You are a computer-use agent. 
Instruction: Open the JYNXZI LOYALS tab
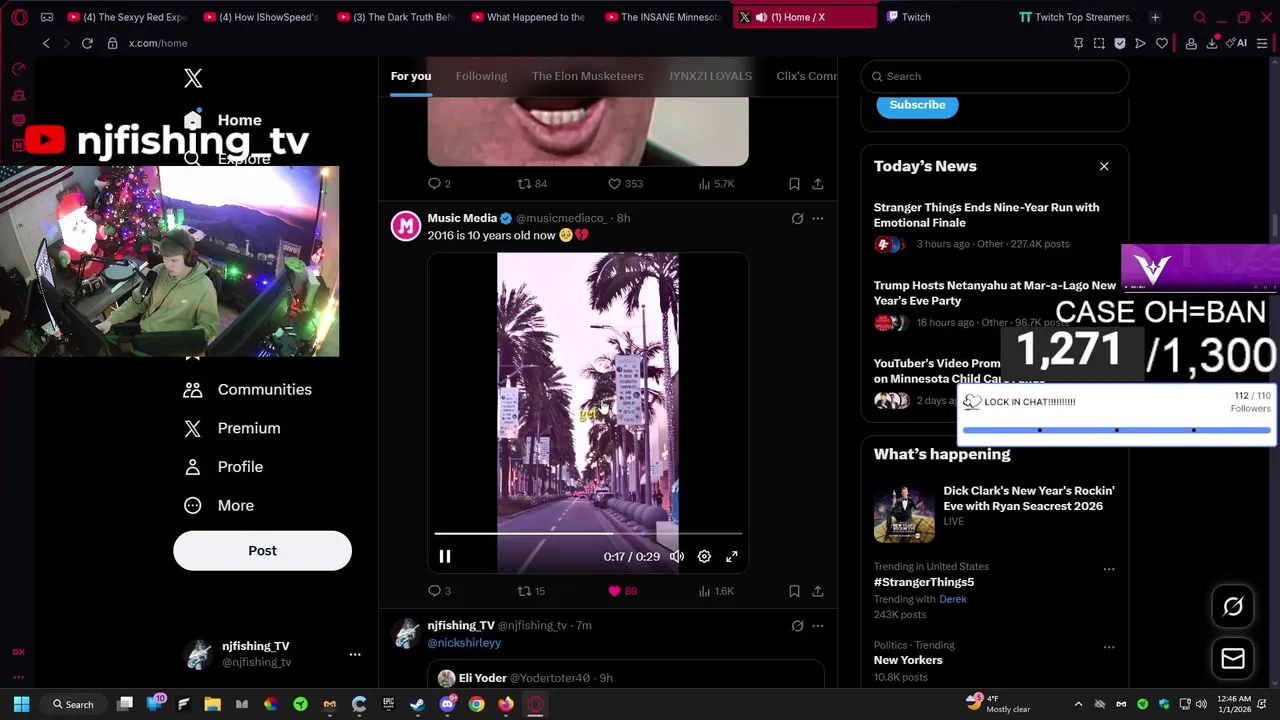[x=710, y=76]
